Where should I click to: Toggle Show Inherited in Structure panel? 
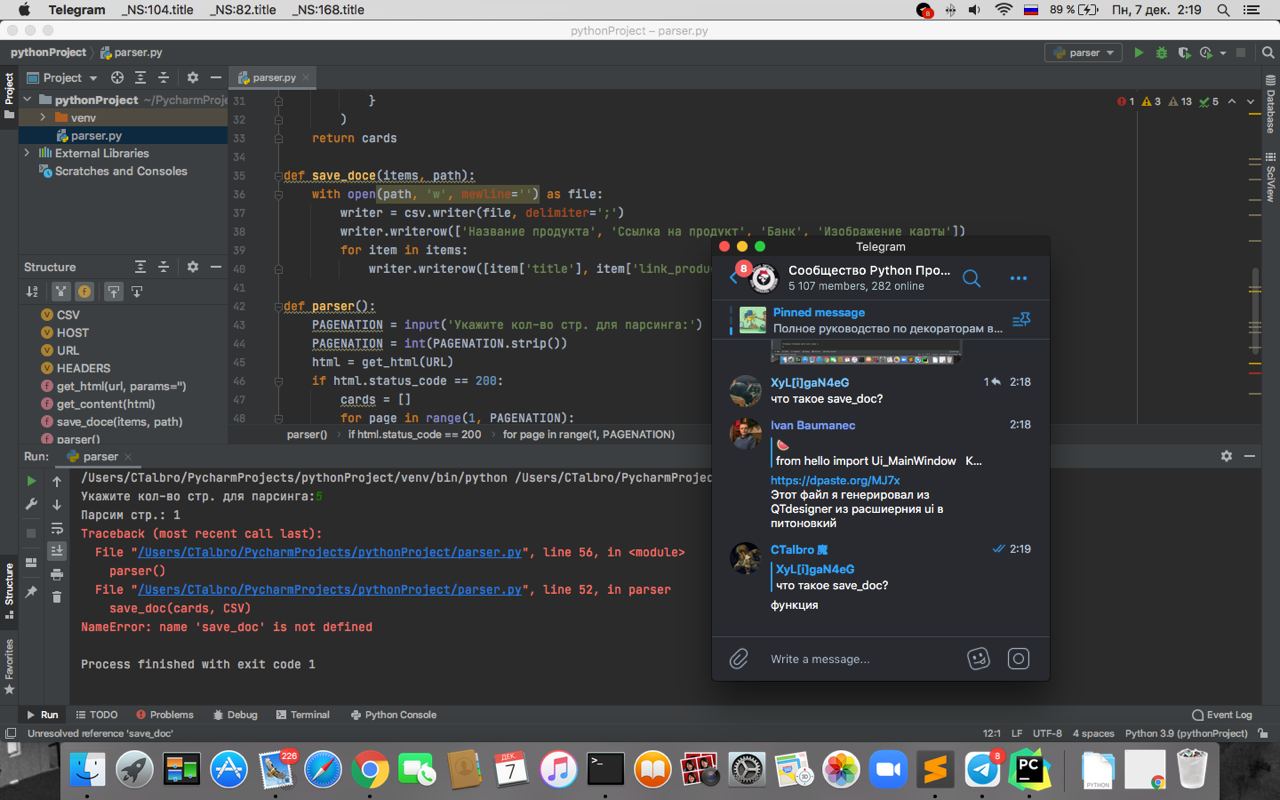point(60,291)
